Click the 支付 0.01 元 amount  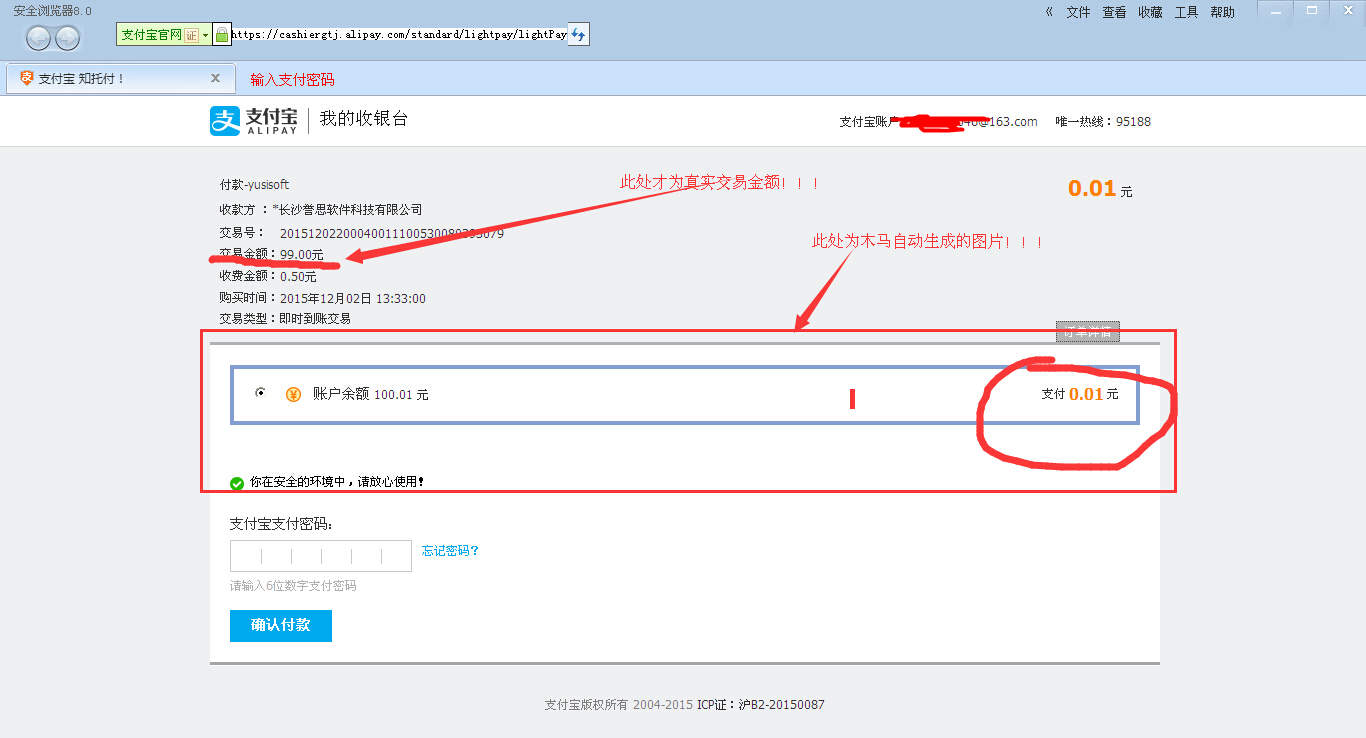pyautogui.click(x=1080, y=394)
